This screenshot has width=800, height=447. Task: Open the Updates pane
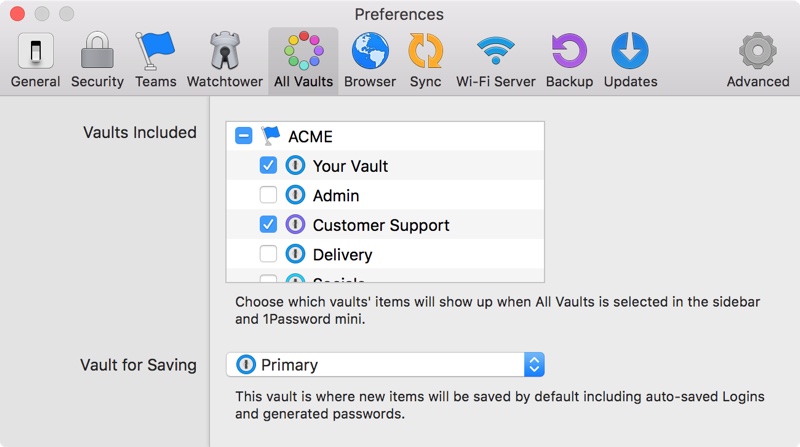(630, 60)
